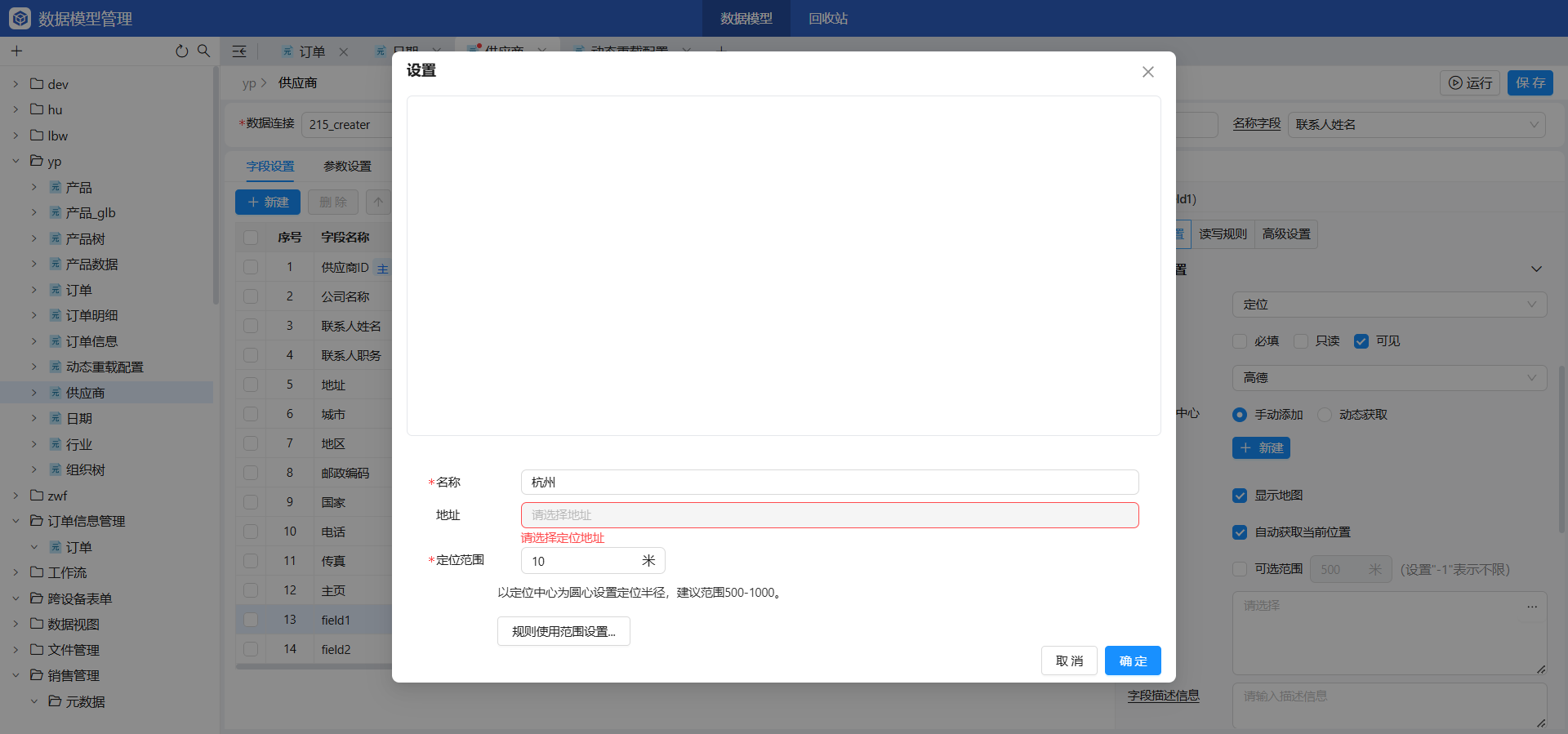The height and width of the screenshot is (734, 1568).
Task: Enable the 只读 checkbox
Action: 1301,341
